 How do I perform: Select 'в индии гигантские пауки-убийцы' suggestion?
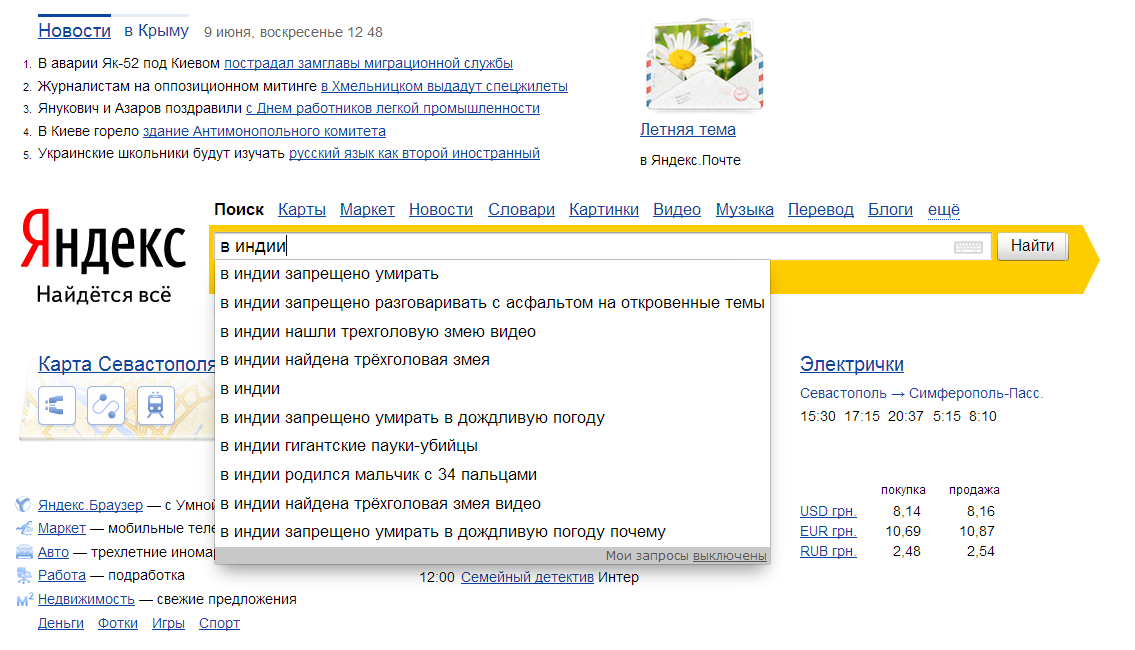tap(492, 446)
